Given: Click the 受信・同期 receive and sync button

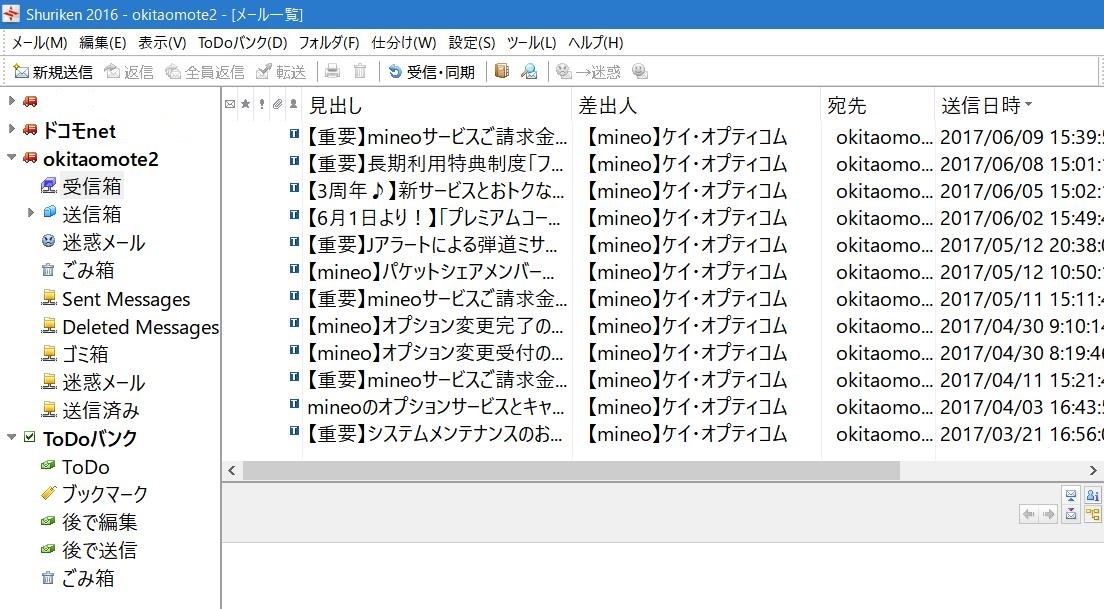Looking at the screenshot, I should pyautogui.click(x=431, y=72).
